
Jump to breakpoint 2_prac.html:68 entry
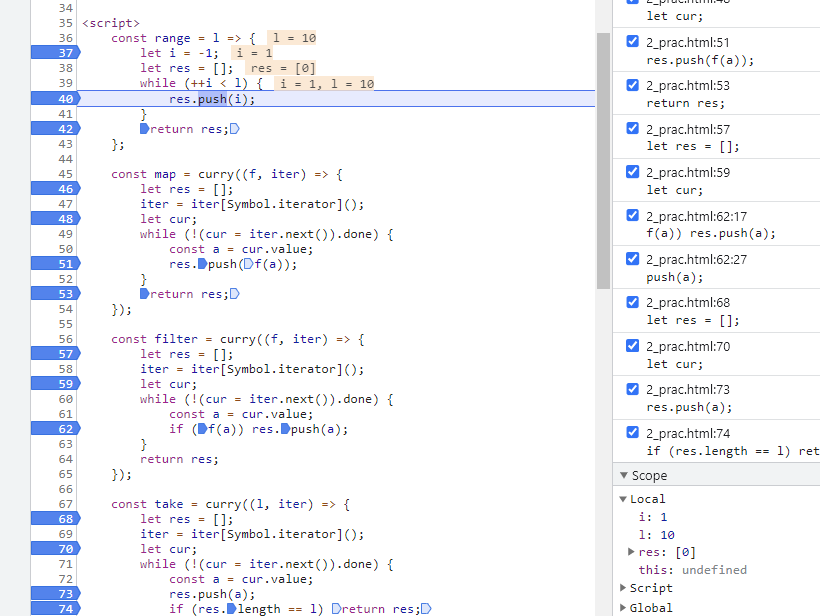point(716,311)
